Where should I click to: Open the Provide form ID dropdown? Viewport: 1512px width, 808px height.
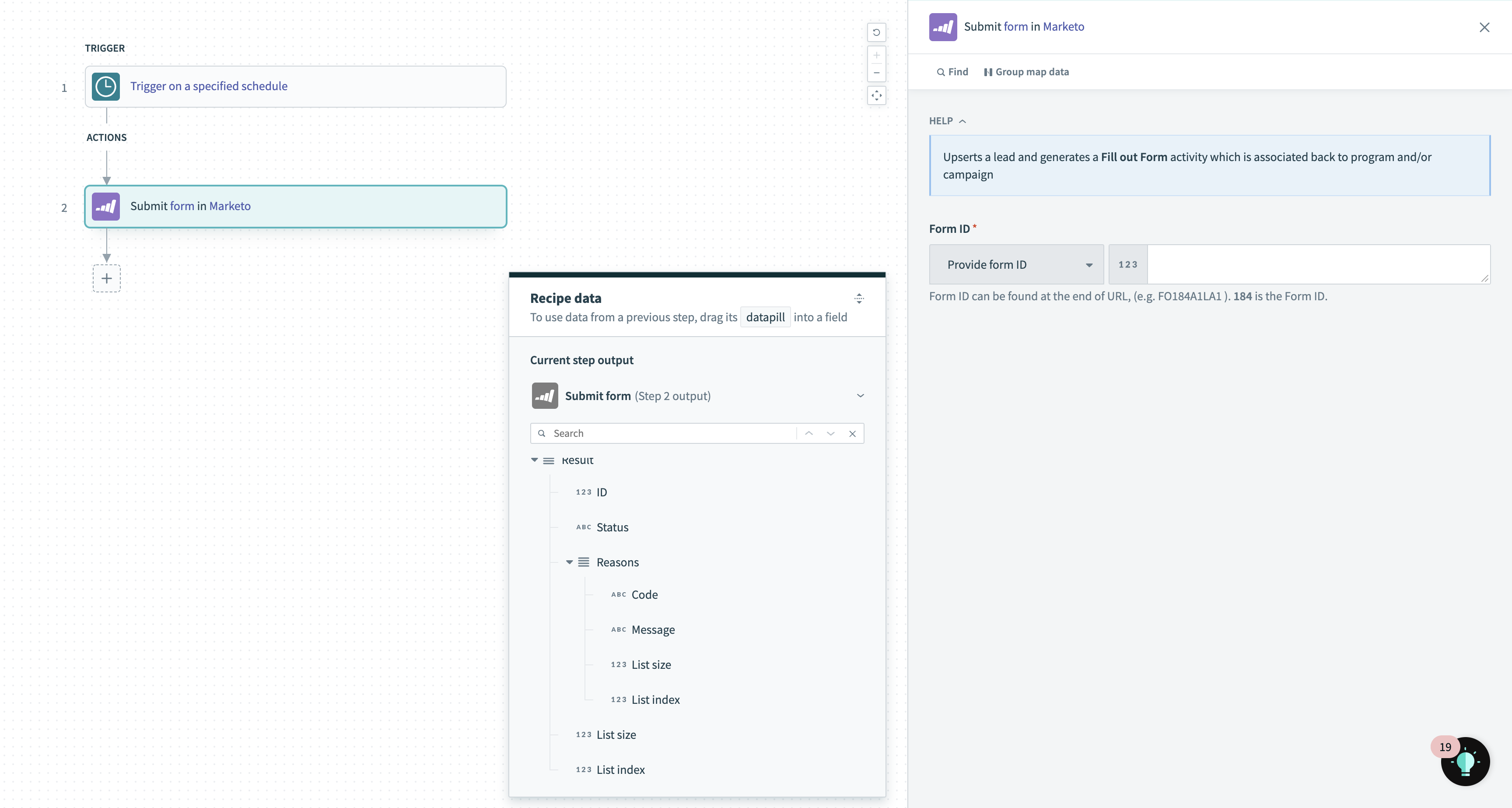point(1016,264)
